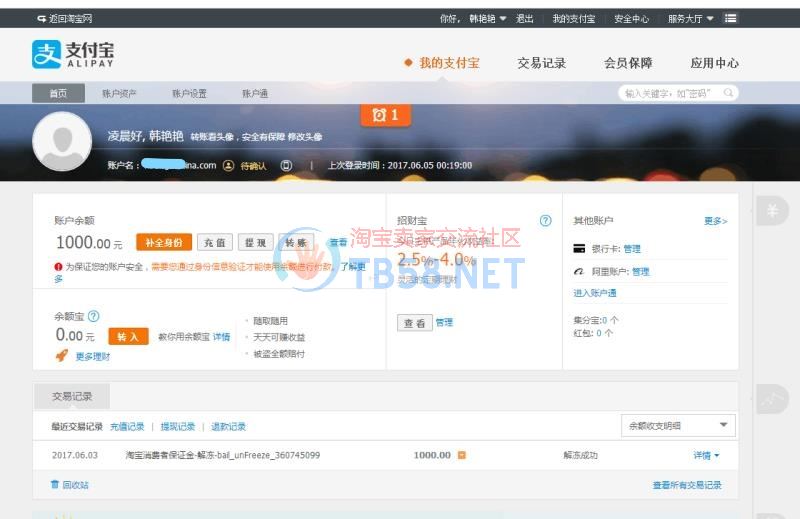
Task: Open the 招财宝 help question mark
Action: tap(545, 220)
